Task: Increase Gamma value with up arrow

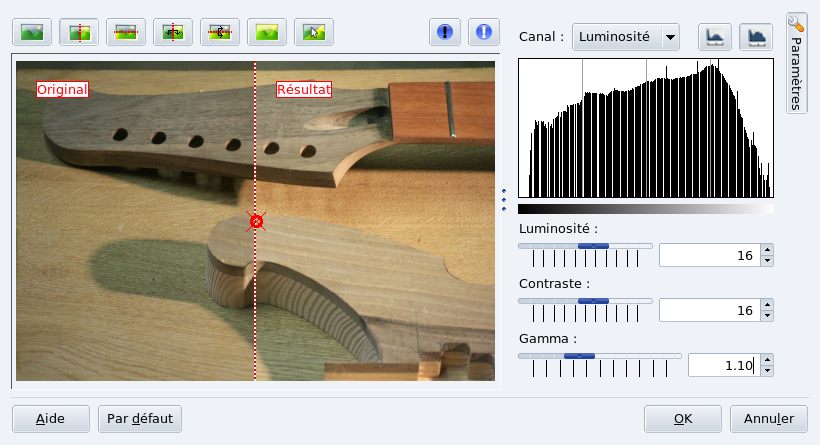Action: [767, 360]
